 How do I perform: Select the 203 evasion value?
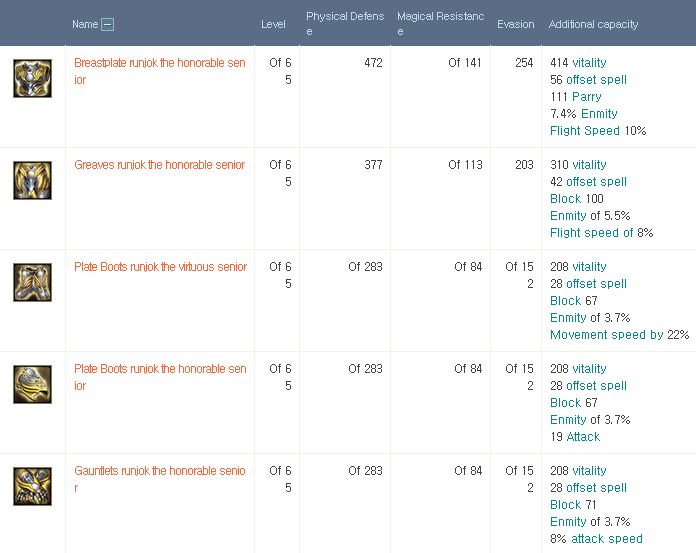pos(524,165)
